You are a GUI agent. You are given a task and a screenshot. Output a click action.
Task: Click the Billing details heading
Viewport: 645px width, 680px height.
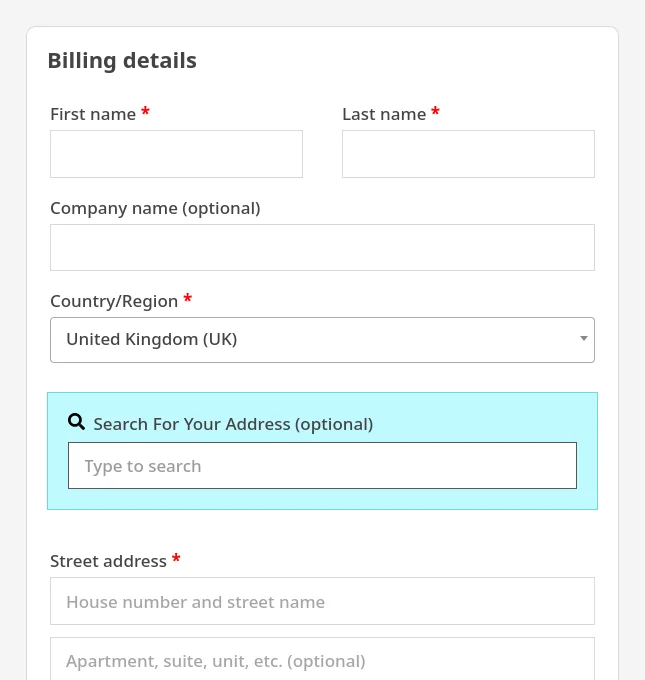pyautogui.click(x=122, y=61)
